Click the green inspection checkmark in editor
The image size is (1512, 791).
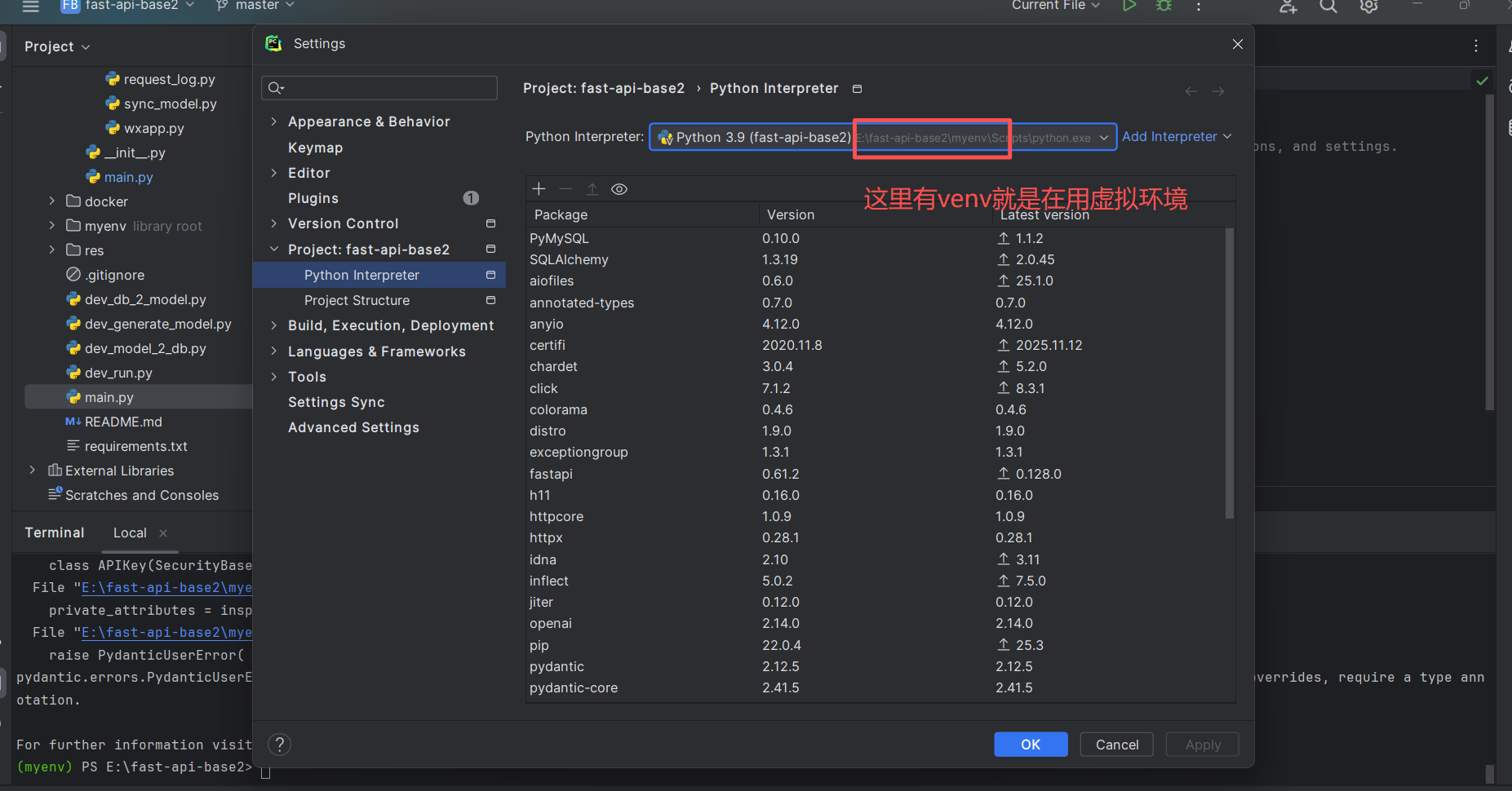[x=1483, y=81]
